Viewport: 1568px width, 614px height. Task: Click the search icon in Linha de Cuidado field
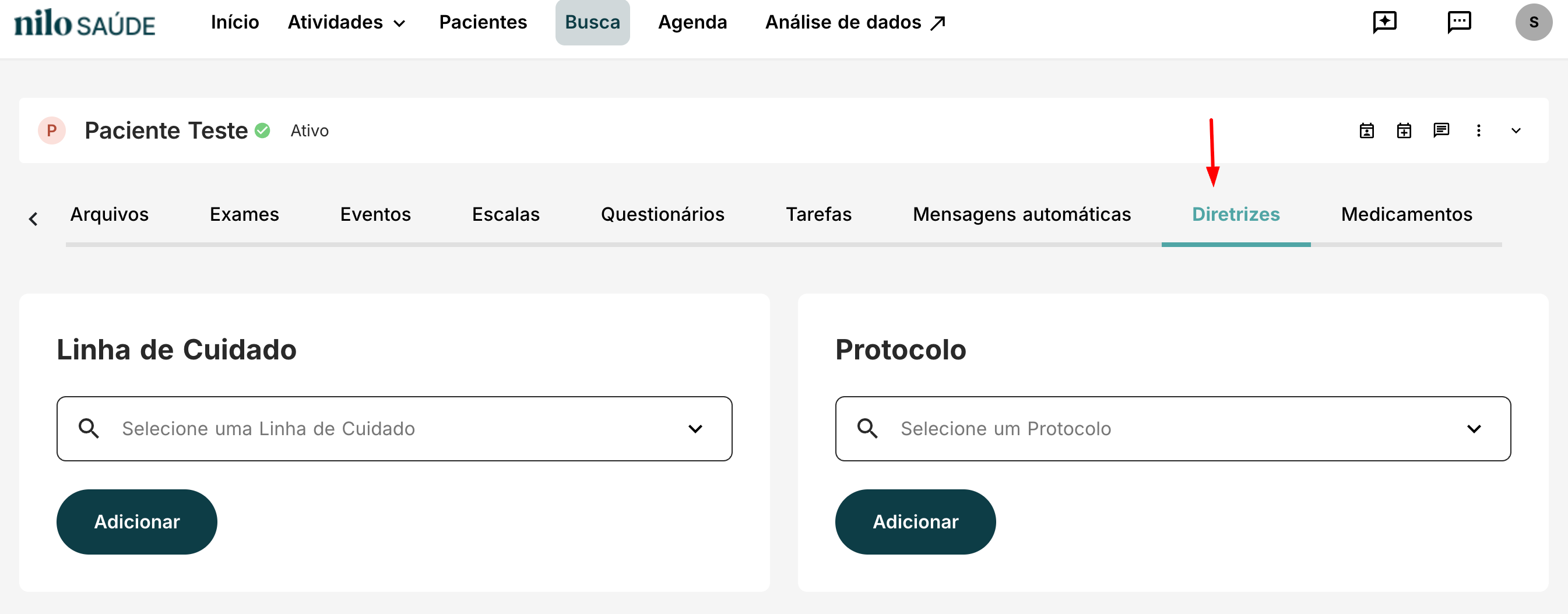point(89,428)
